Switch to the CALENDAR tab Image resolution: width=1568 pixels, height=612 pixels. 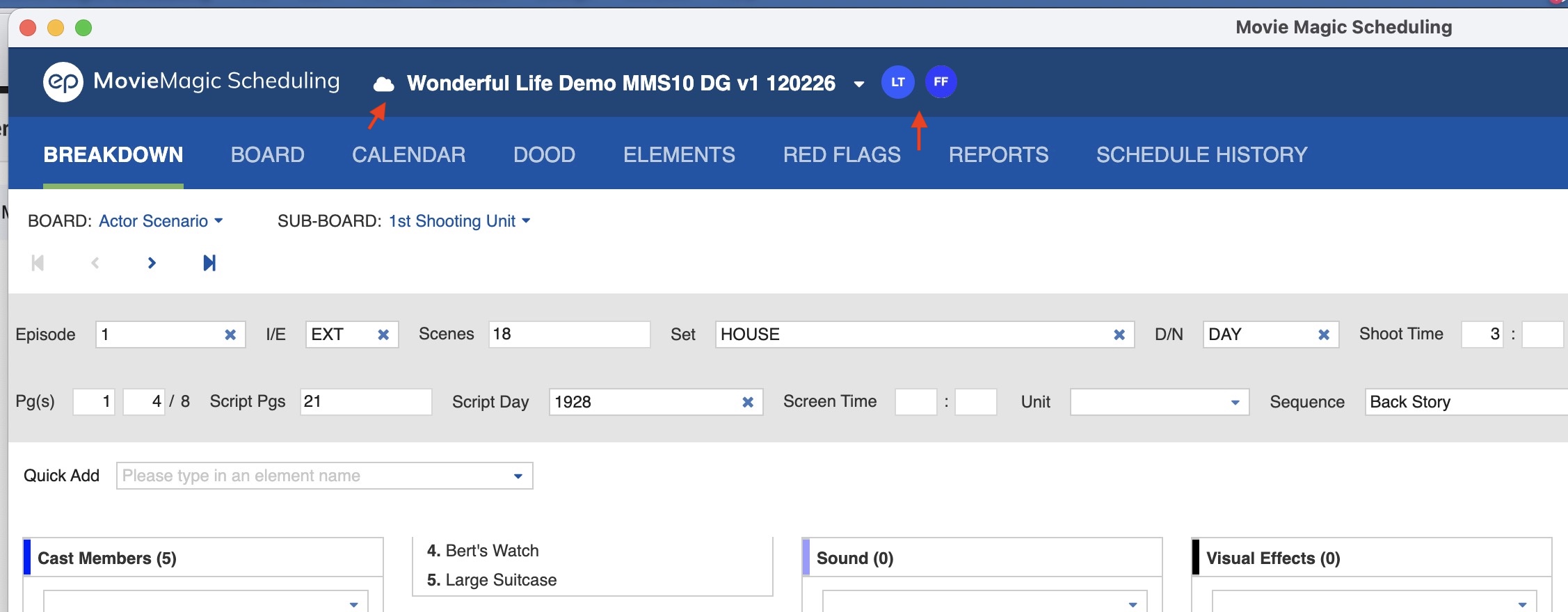click(409, 154)
